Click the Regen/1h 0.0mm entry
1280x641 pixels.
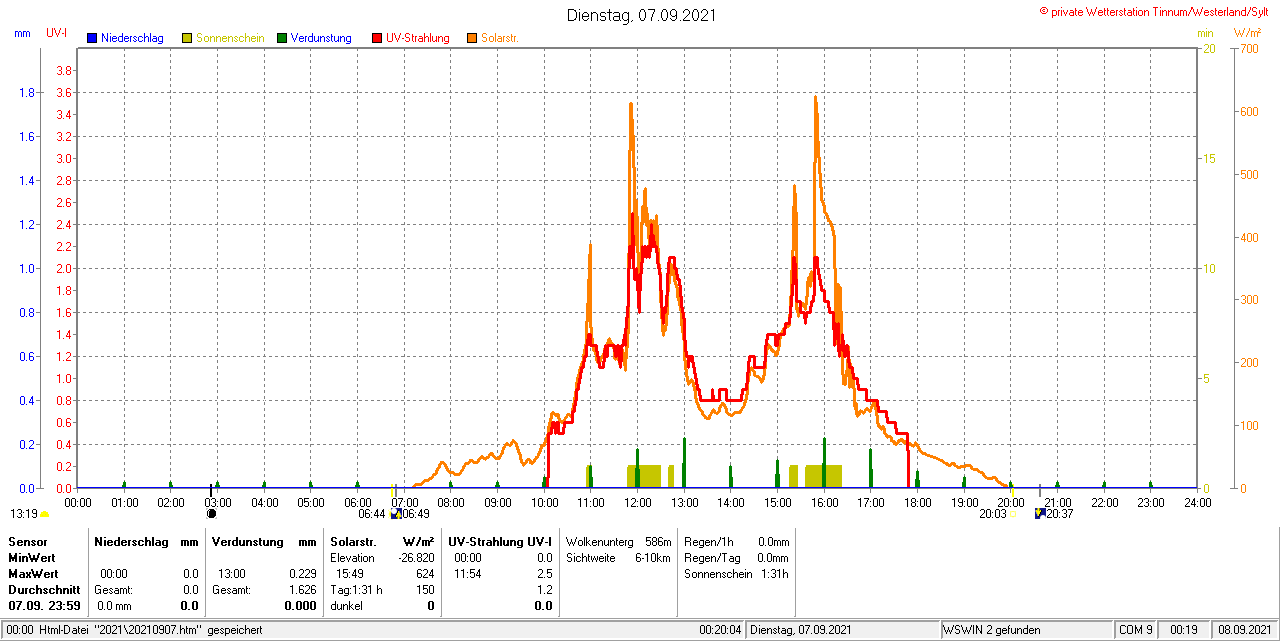737,542
